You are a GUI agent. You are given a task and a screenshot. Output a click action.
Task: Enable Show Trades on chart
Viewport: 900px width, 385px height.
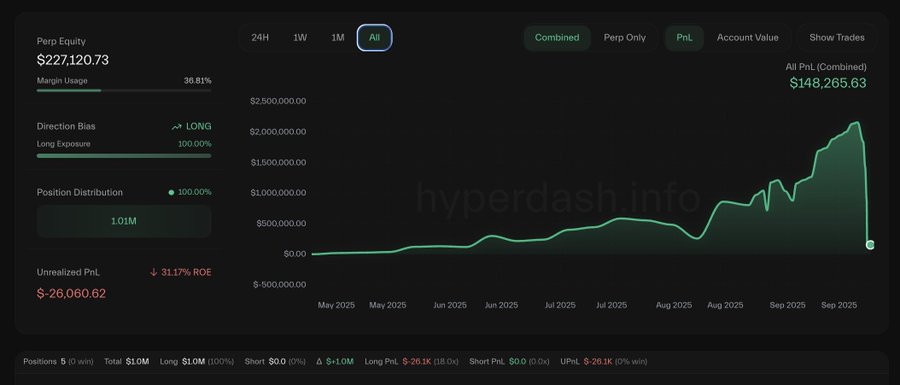837,37
